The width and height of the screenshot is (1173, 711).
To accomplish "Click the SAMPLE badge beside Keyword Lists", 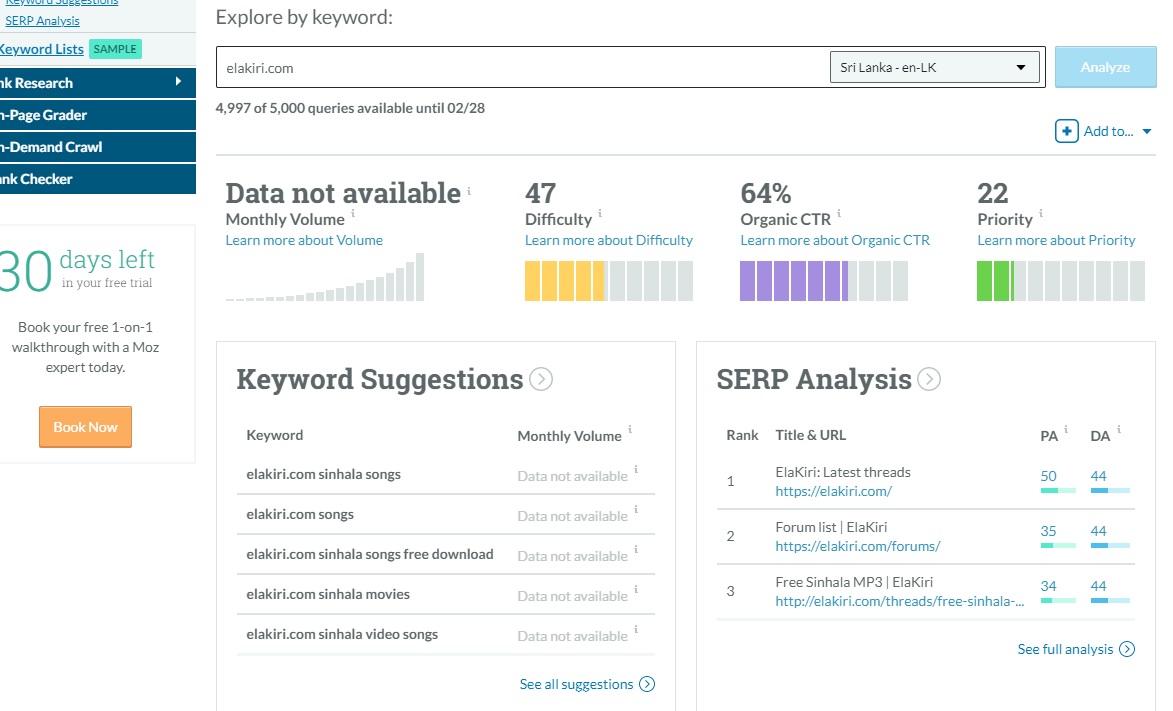I will (x=115, y=49).
